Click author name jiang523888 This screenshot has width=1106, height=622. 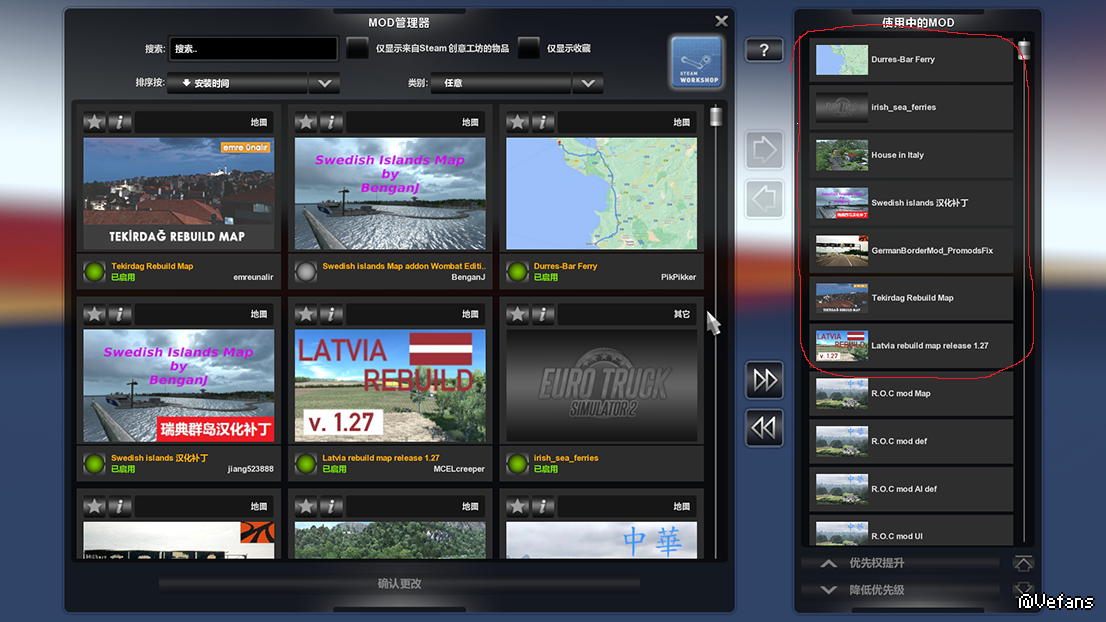(250, 469)
